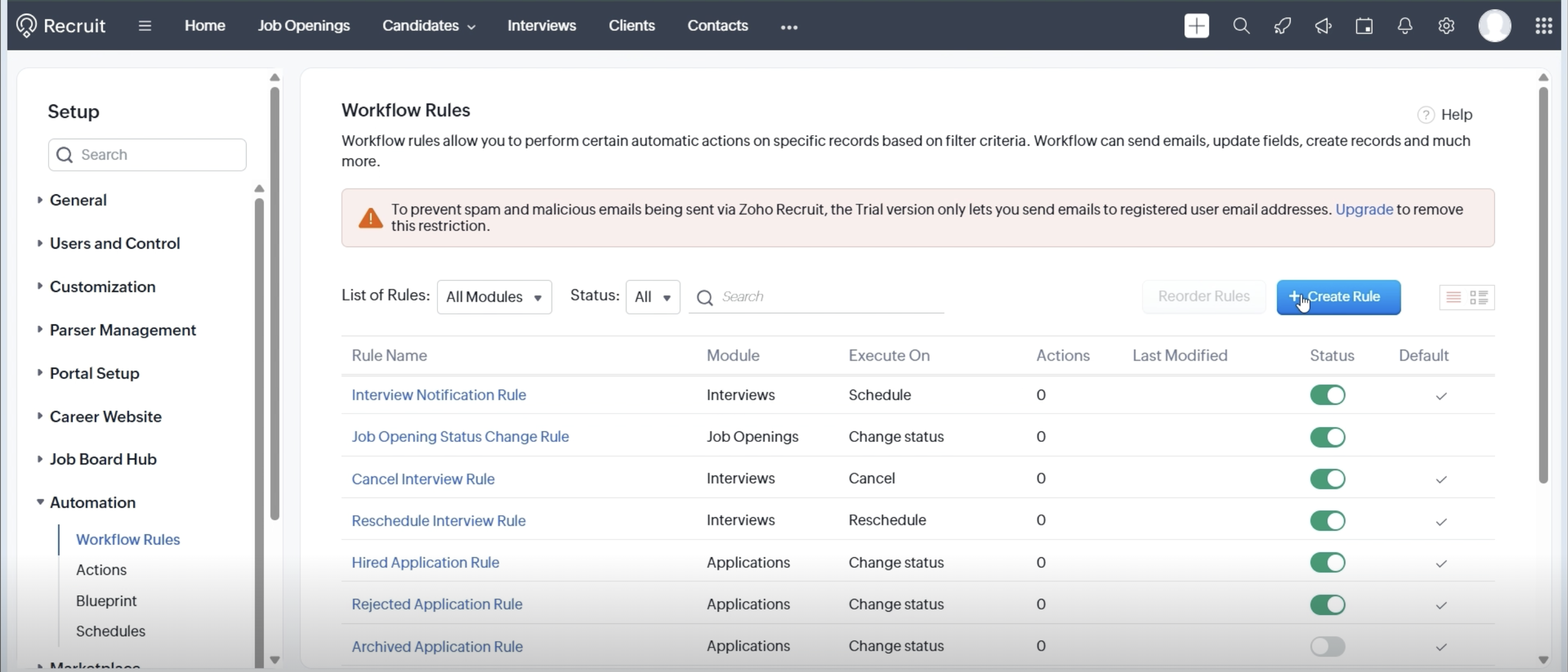Open the notifications bell
This screenshot has width=1568, height=672.
pos(1405,26)
